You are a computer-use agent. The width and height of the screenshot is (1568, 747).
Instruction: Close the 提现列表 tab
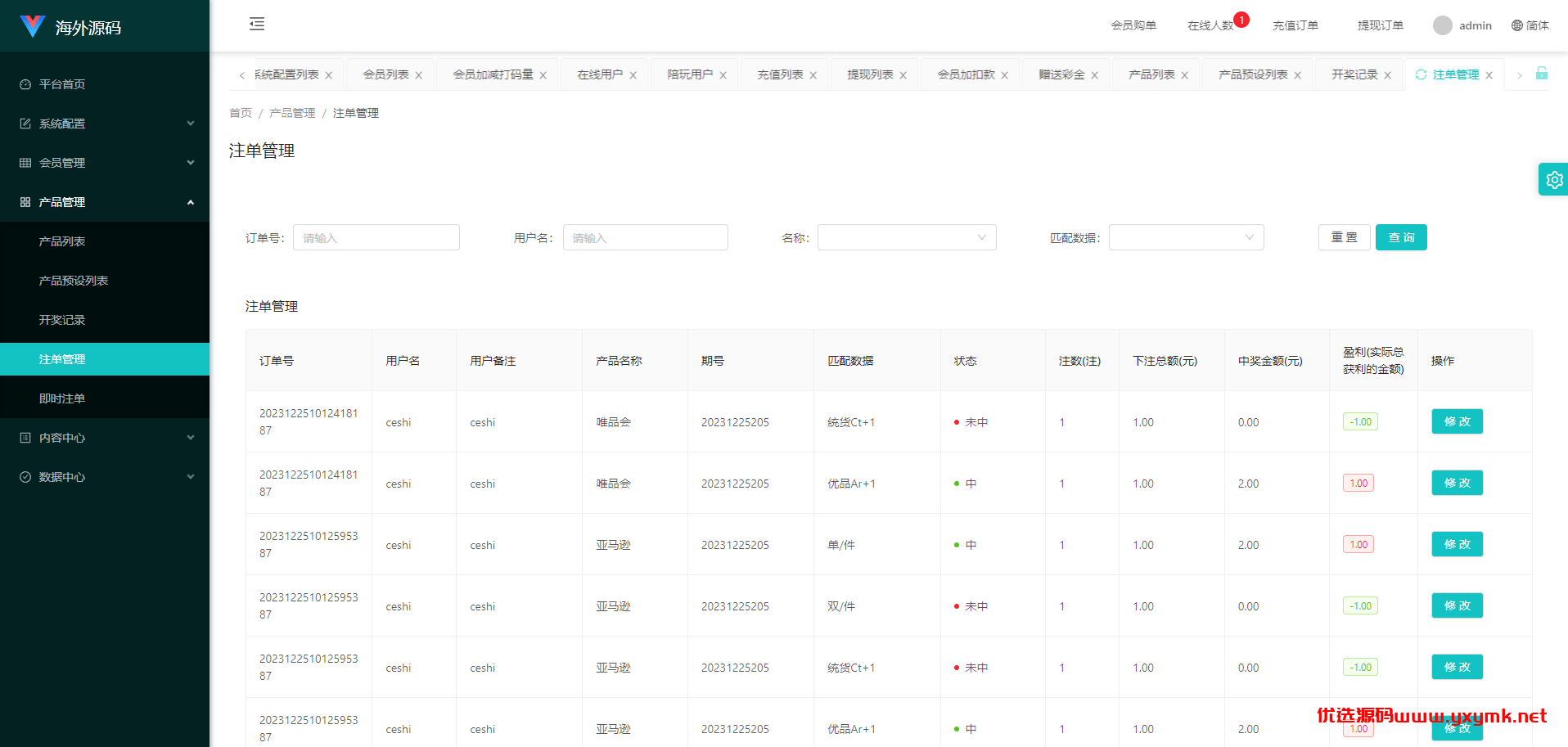click(x=903, y=75)
